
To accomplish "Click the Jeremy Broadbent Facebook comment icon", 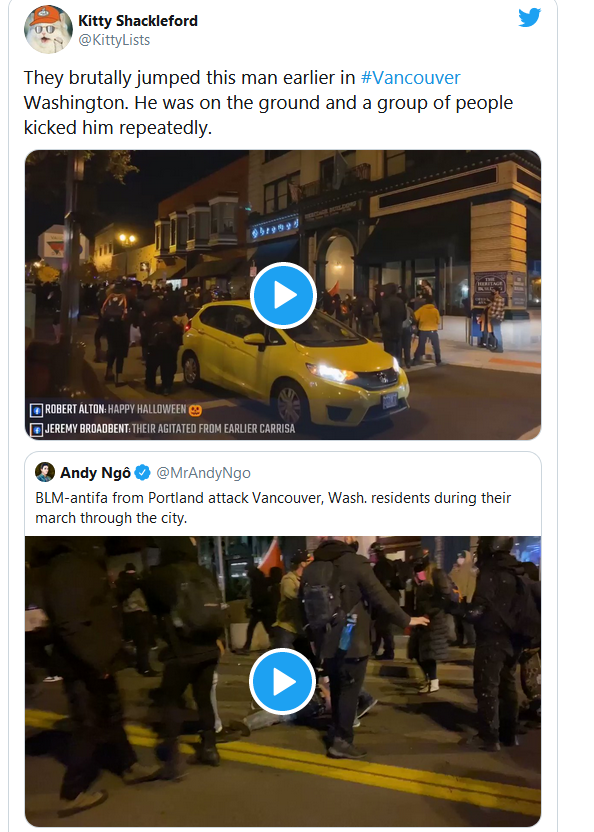I will 36,429.
